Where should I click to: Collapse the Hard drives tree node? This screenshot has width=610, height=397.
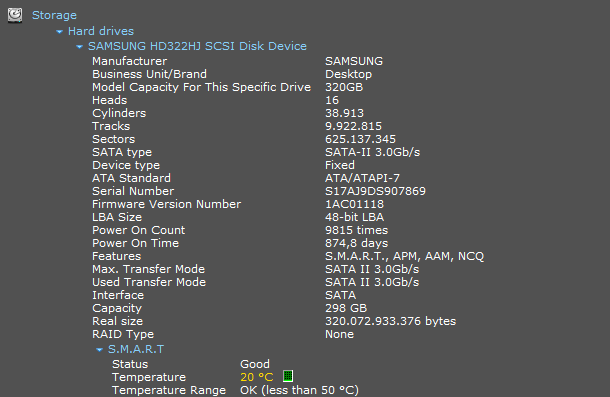tap(59, 32)
